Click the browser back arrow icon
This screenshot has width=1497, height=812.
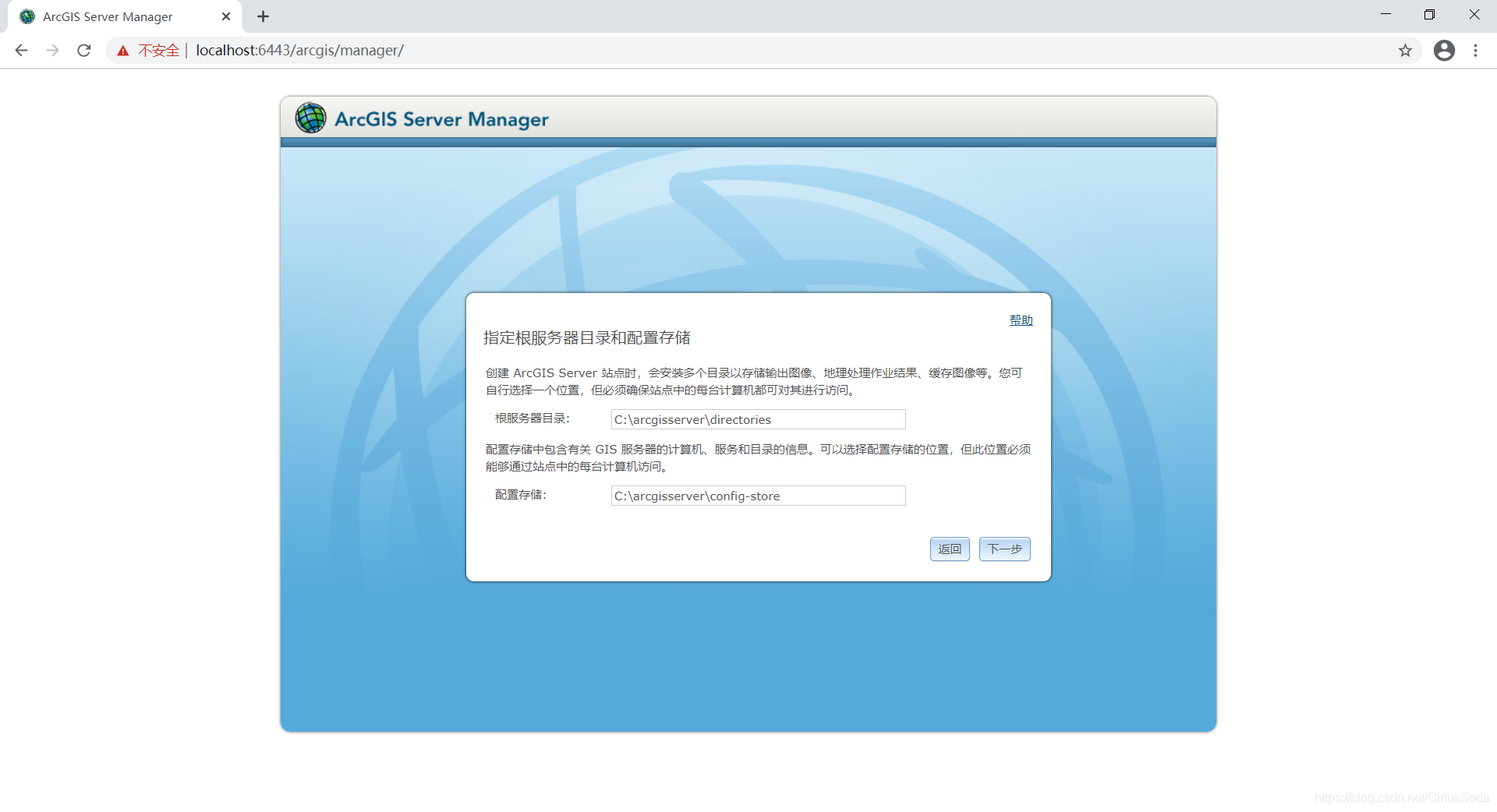[x=21, y=51]
